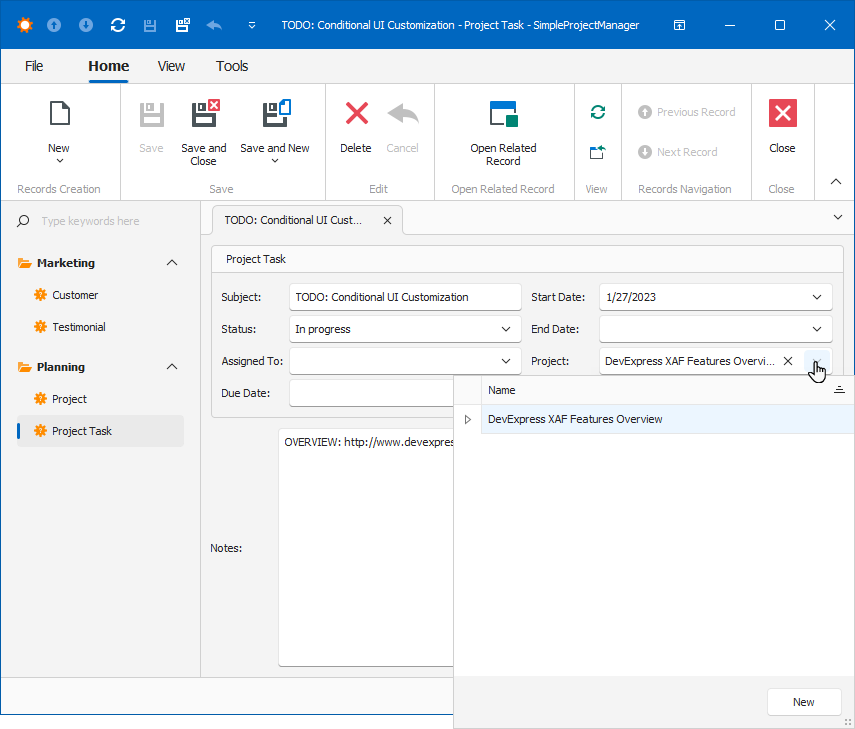Click the Planning folder icon
This screenshot has width=855, height=729.
25,367
